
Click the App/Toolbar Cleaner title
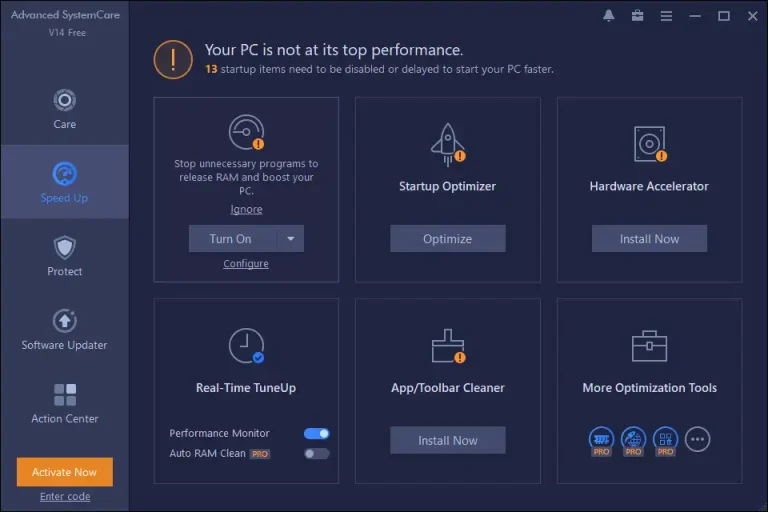click(448, 388)
